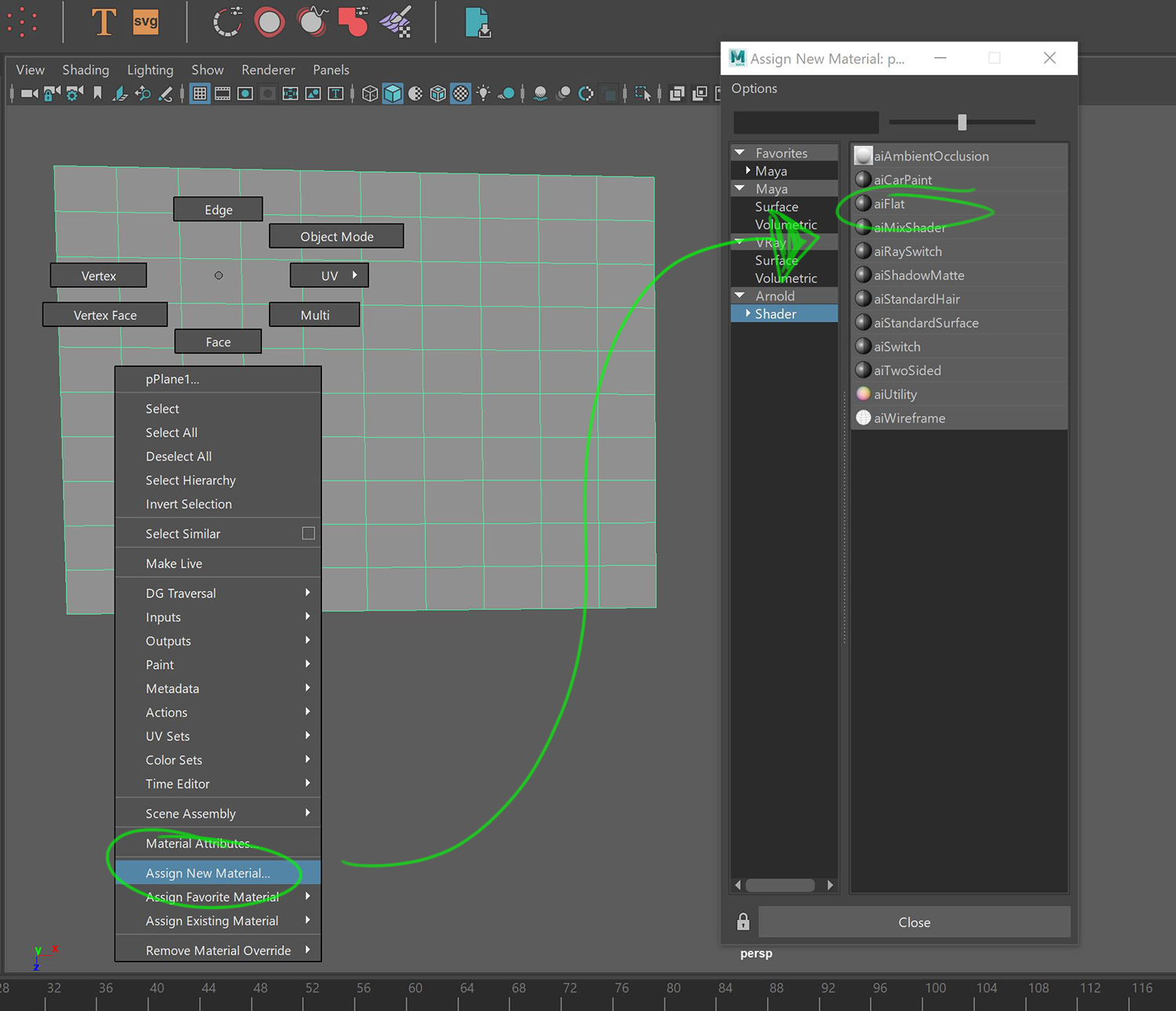Click the wobbling circle with wave shelf icon

pos(313,22)
